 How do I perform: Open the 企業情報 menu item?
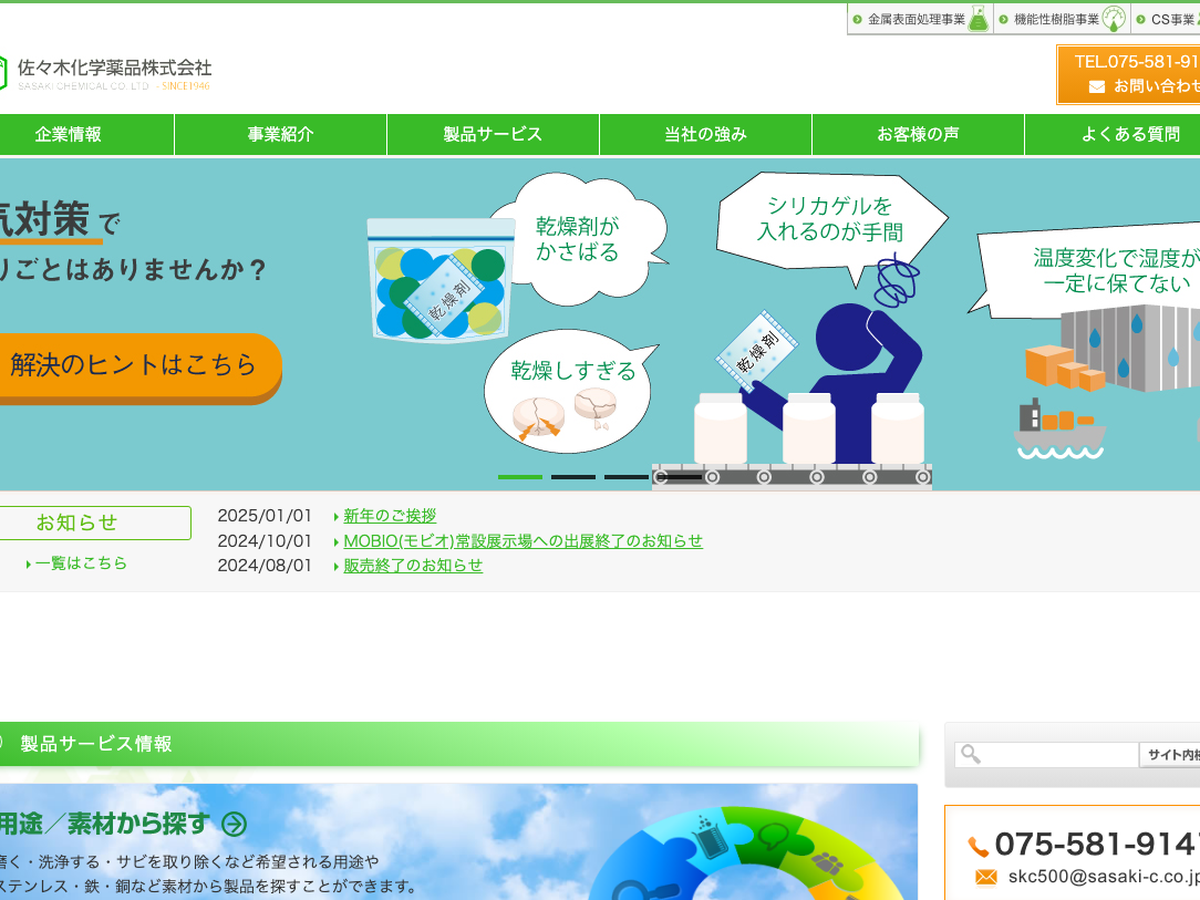click(68, 135)
